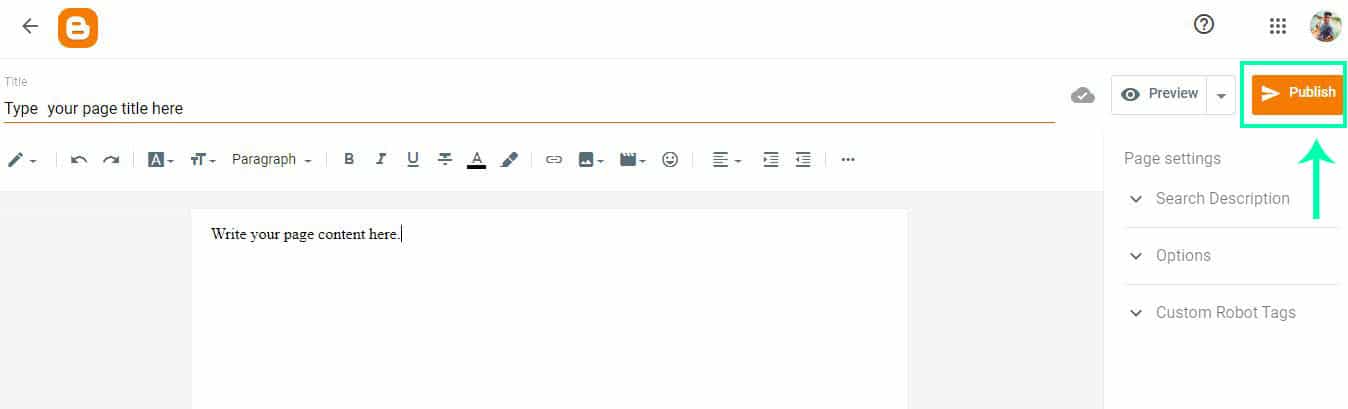Open the more options ellipsis menu
Viewport: 1348px width, 409px height.
click(848, 159)
